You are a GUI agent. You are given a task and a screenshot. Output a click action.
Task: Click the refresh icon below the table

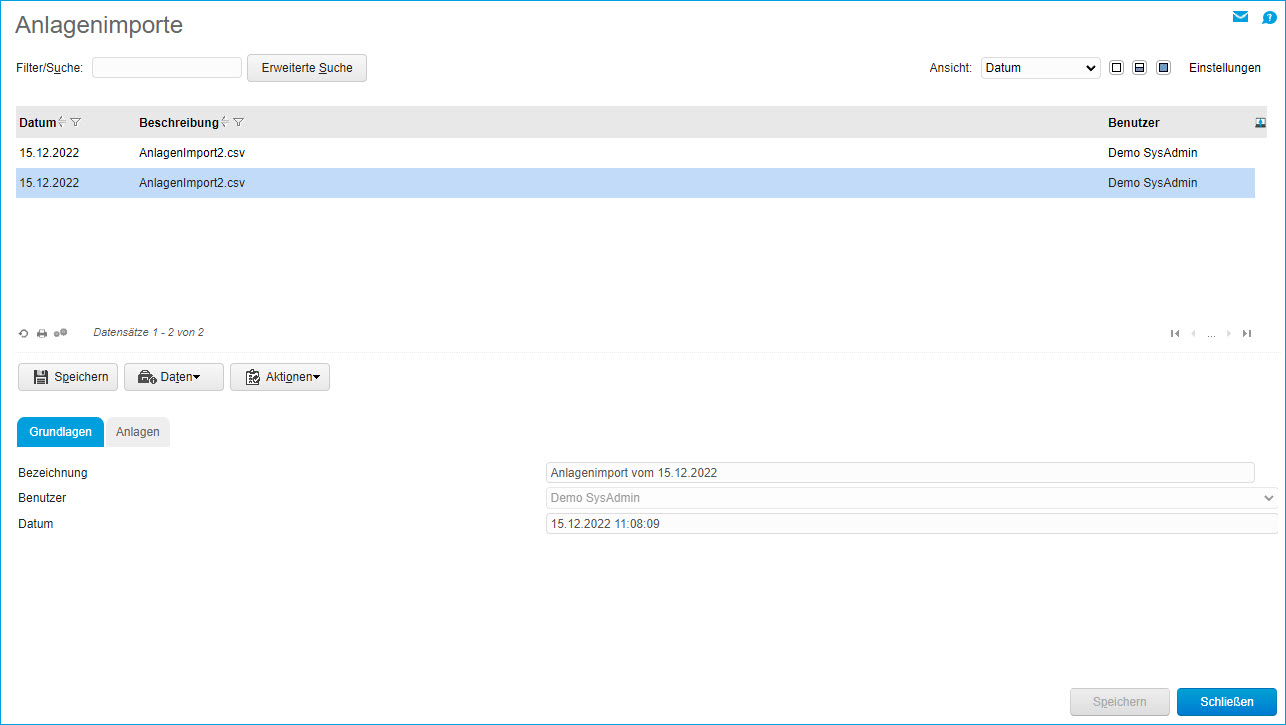click(24, 333)
